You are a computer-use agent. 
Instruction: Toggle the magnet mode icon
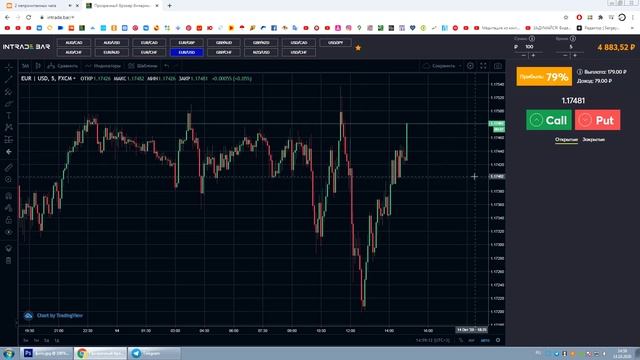9,196
